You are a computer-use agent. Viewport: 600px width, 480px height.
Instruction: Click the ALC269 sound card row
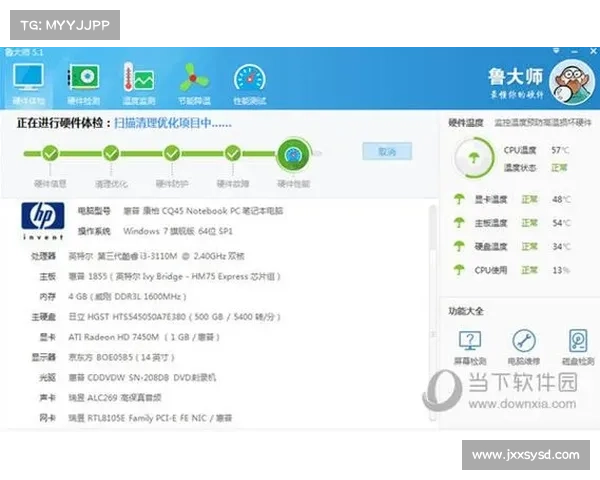[100, 398]
